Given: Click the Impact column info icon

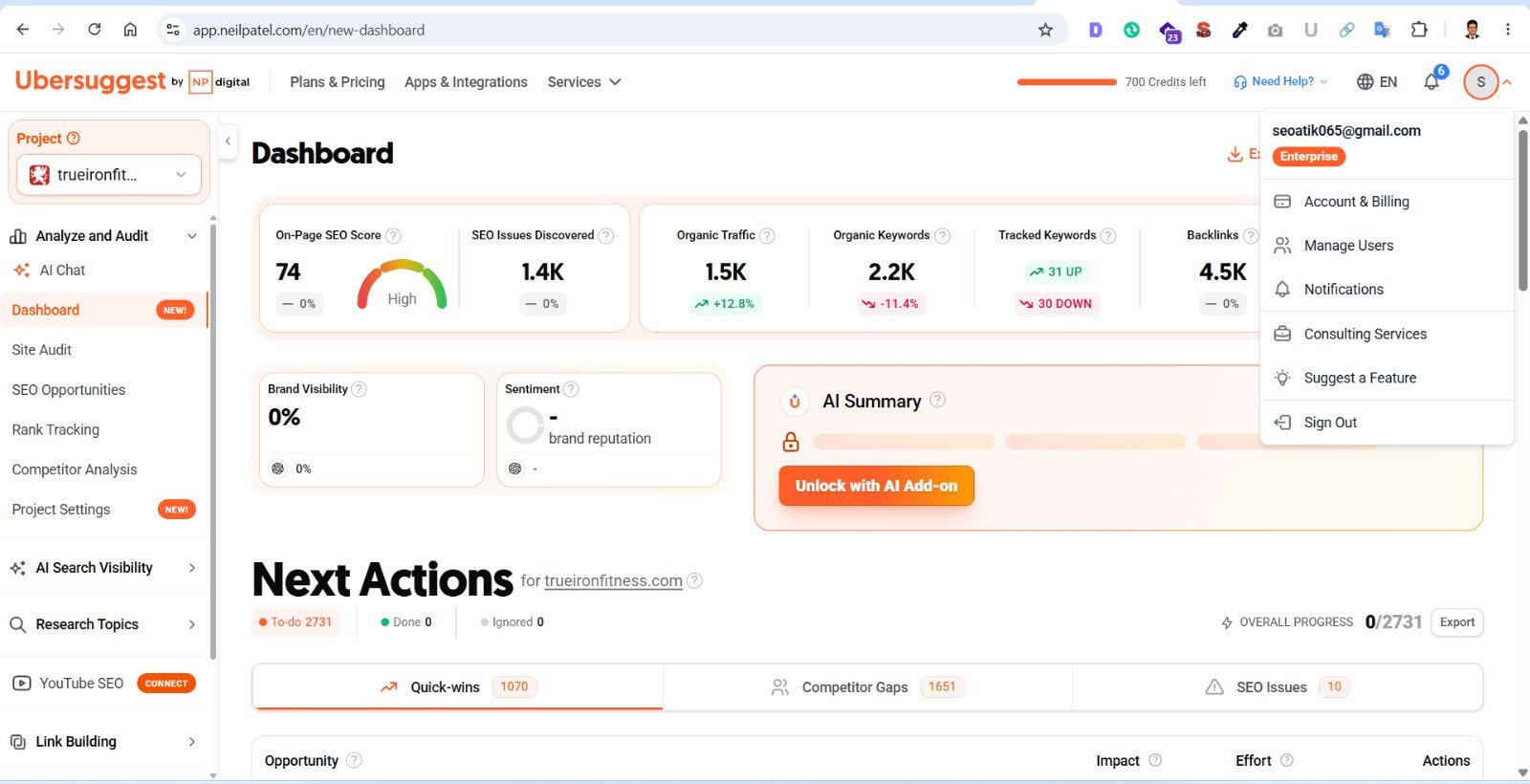Looking at the screenshot, I should (1155, 760).
